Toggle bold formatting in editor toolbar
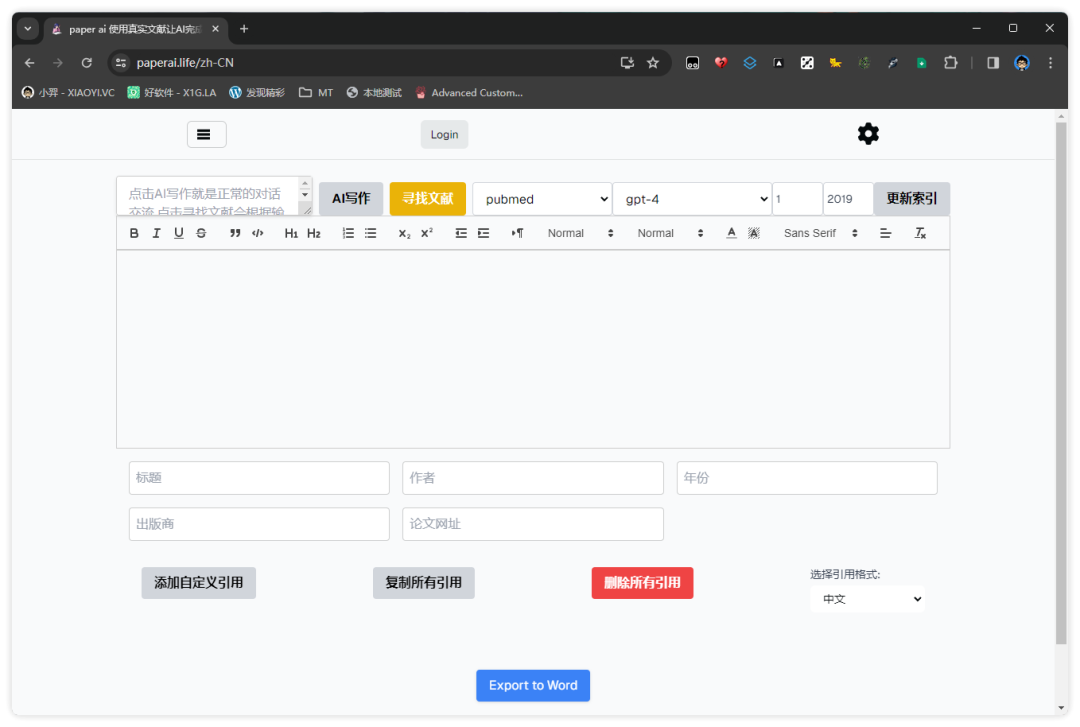The image size is (1080, 727). tap(134, 233)
